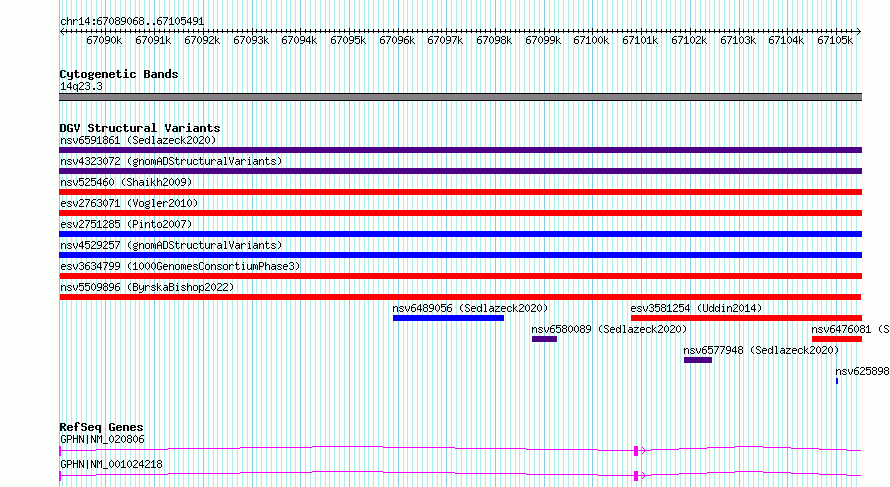Click the magenta exon on GPHN|NM_020806 track
Image resolution: width=890 pixels, height=487 pixels.
636,451
